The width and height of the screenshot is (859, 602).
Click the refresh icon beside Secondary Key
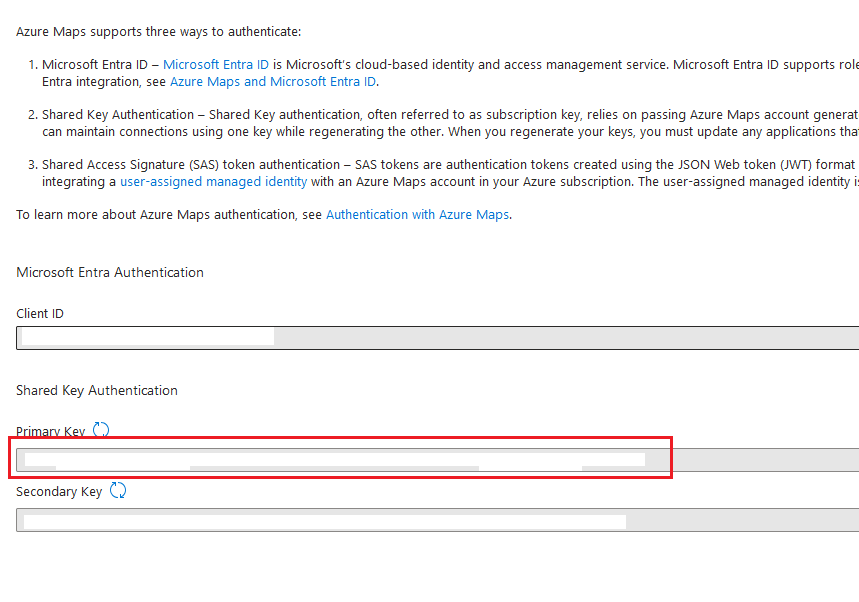(118, 490)
